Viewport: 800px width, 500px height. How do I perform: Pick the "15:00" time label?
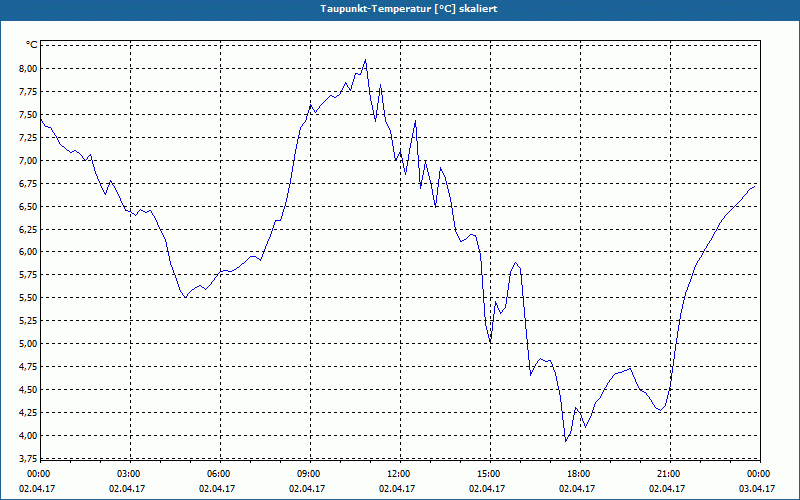coord(489,474)
